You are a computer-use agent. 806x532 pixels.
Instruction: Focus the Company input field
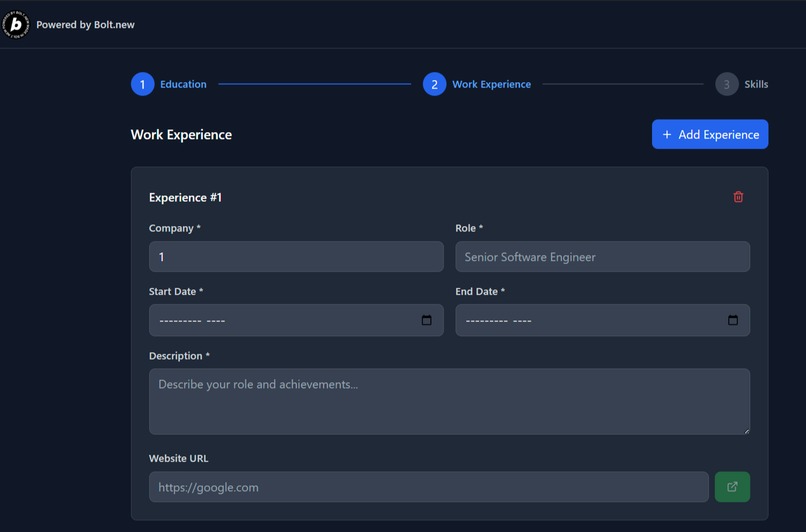(x=296, y=256)
